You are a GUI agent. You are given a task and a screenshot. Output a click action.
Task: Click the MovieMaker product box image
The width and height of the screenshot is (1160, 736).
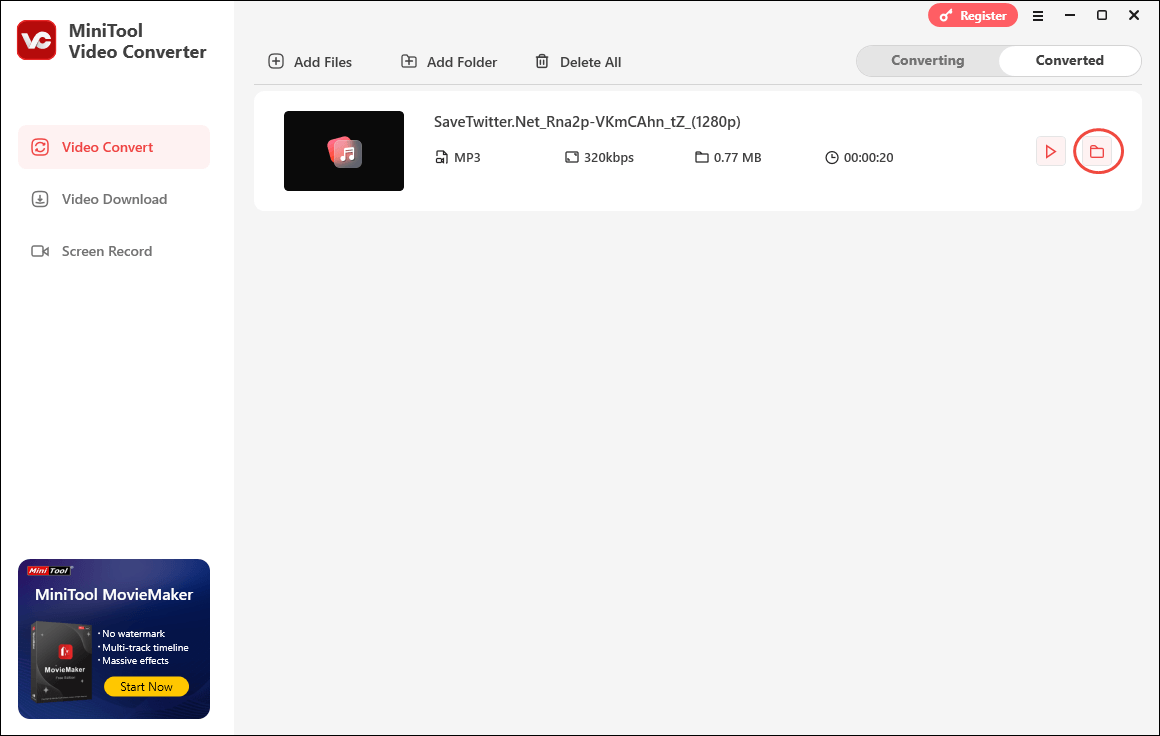point(61,661)
